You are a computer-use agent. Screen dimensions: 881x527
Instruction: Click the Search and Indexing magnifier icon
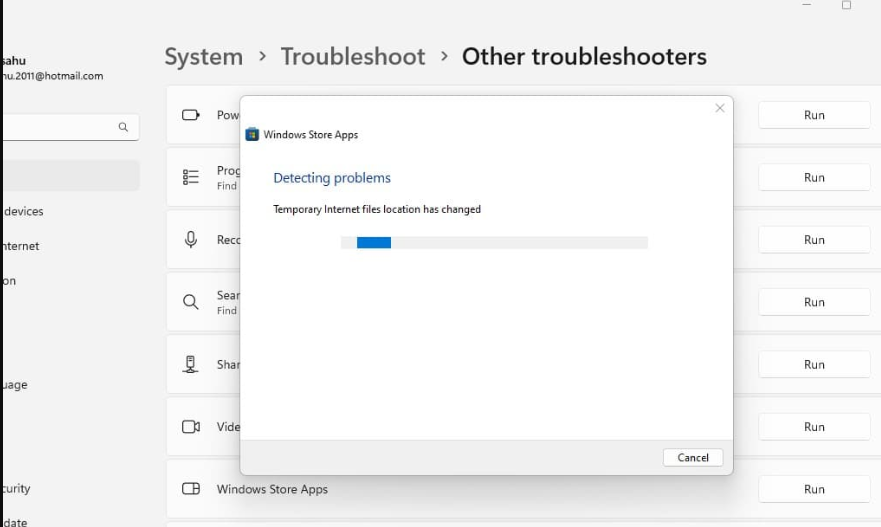tap(190, 302)
